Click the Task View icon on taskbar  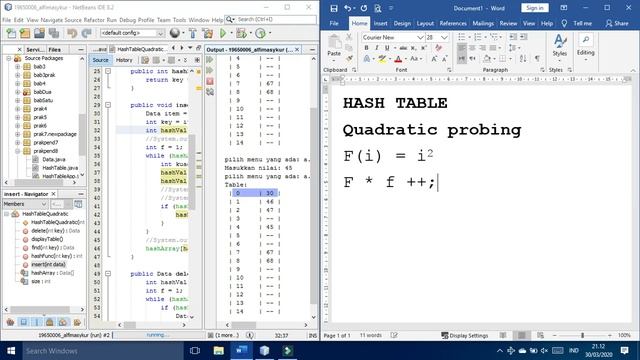point(195,351)
